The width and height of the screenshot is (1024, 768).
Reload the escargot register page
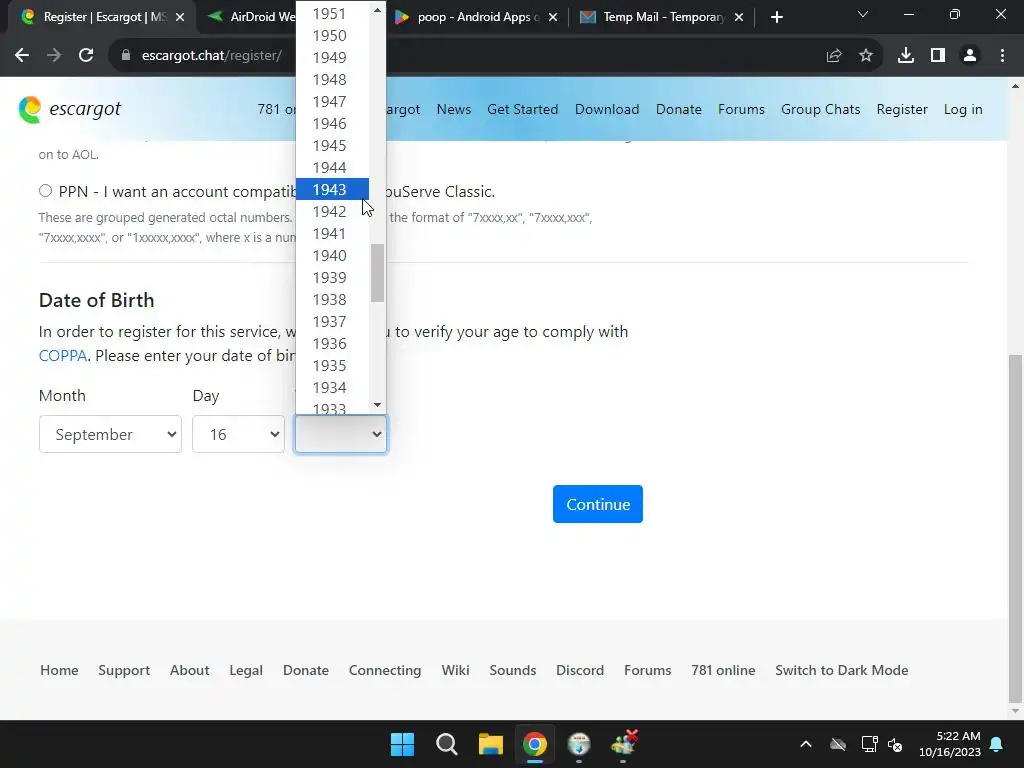coord(86,56)
